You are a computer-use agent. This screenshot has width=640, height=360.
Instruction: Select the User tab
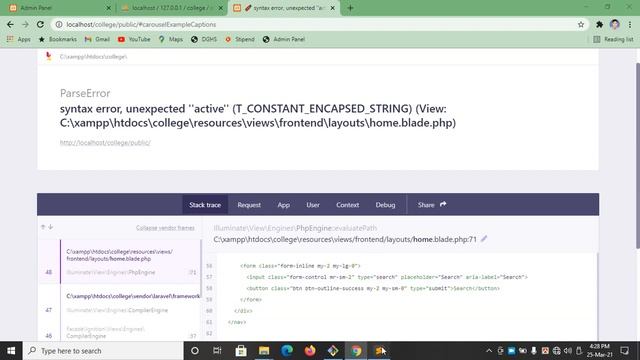313,204
